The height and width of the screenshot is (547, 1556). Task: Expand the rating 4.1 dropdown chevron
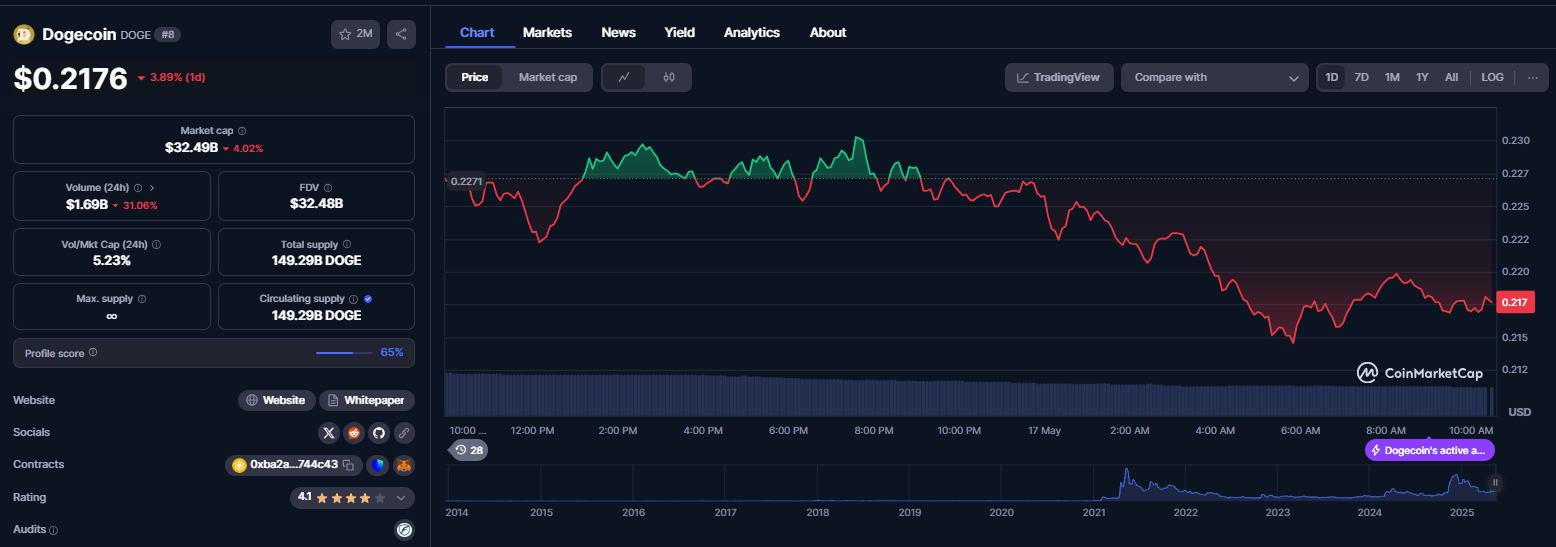click(x=401, y=497)
